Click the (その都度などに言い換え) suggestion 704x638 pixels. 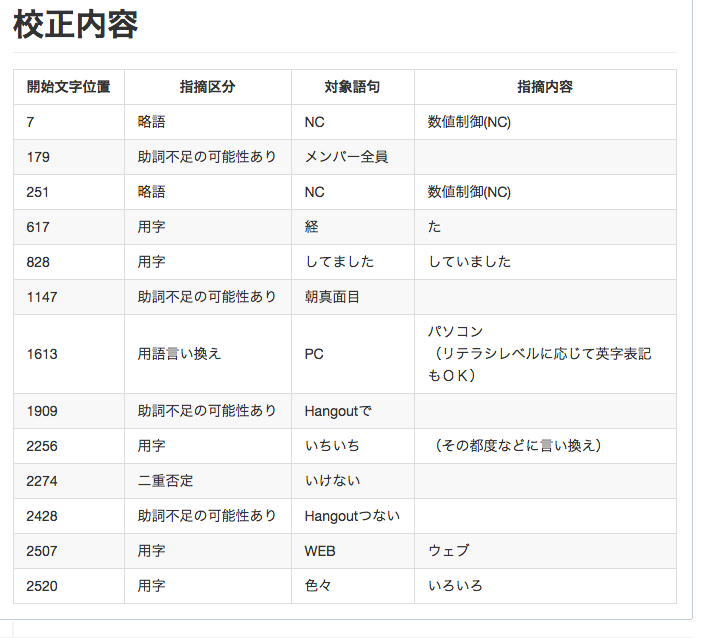click(518, 446)
